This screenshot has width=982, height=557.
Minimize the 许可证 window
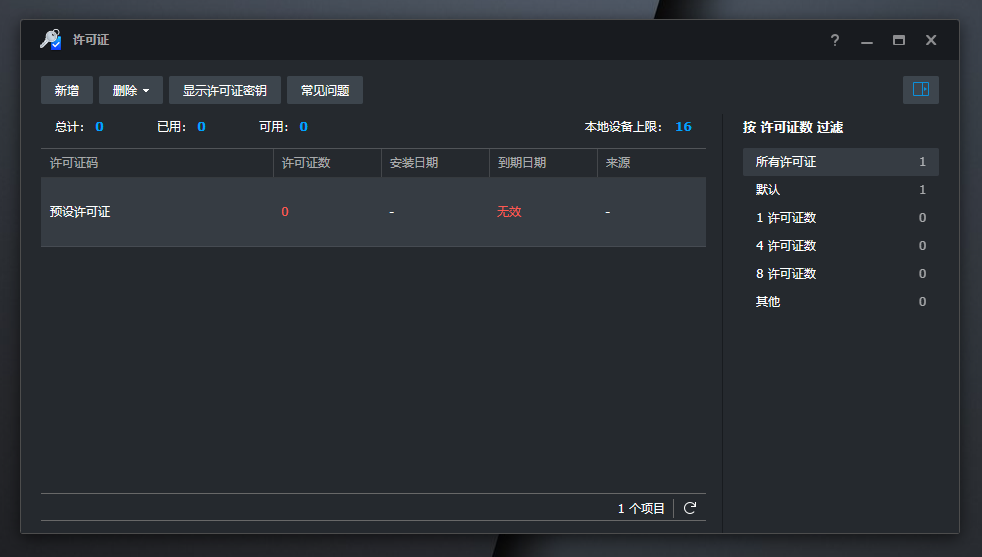(x=867, y=40)
